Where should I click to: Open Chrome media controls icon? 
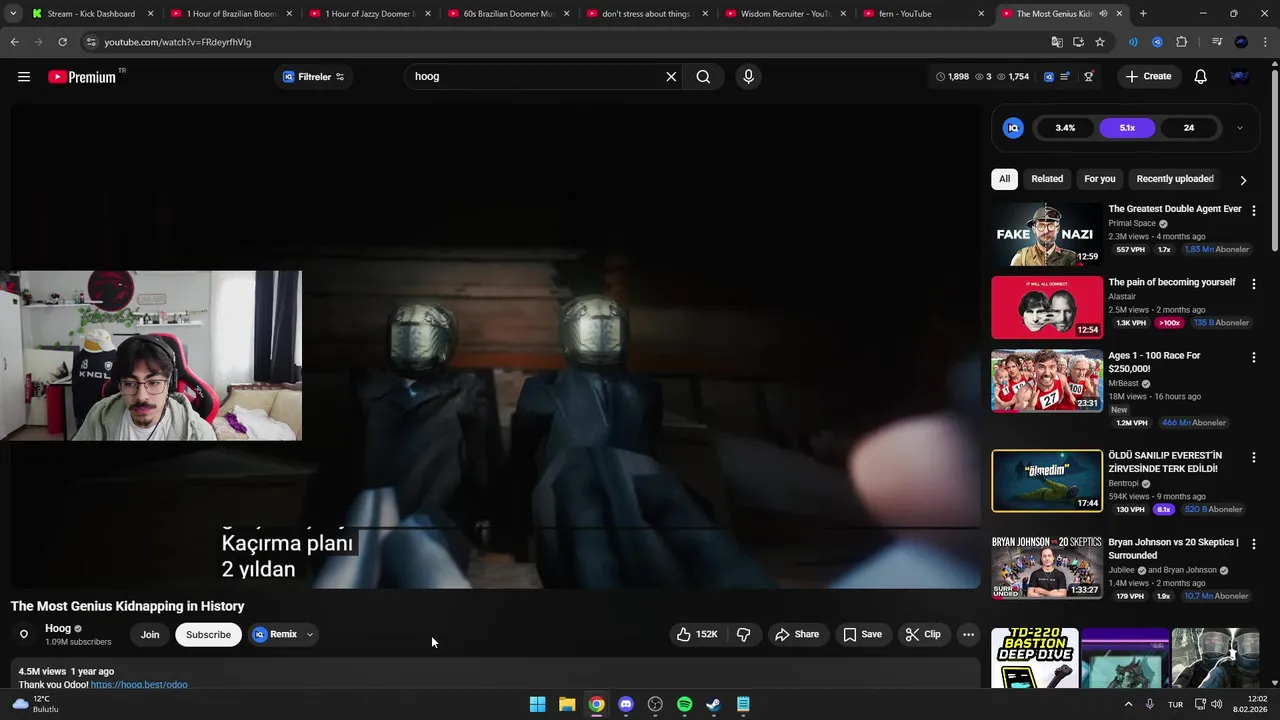pyautogui.click(x=1217, y=42)
